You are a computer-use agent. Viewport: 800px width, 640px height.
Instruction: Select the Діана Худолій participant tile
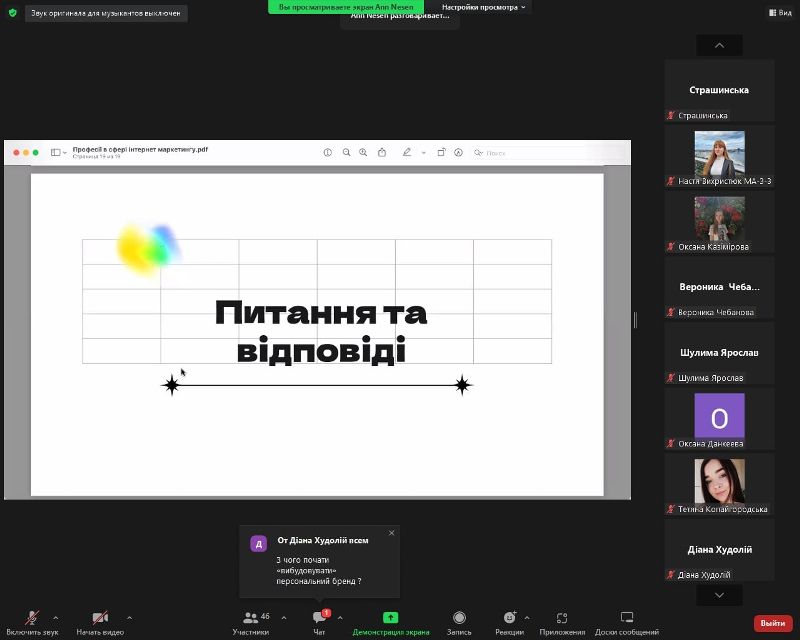pos(719,550)
